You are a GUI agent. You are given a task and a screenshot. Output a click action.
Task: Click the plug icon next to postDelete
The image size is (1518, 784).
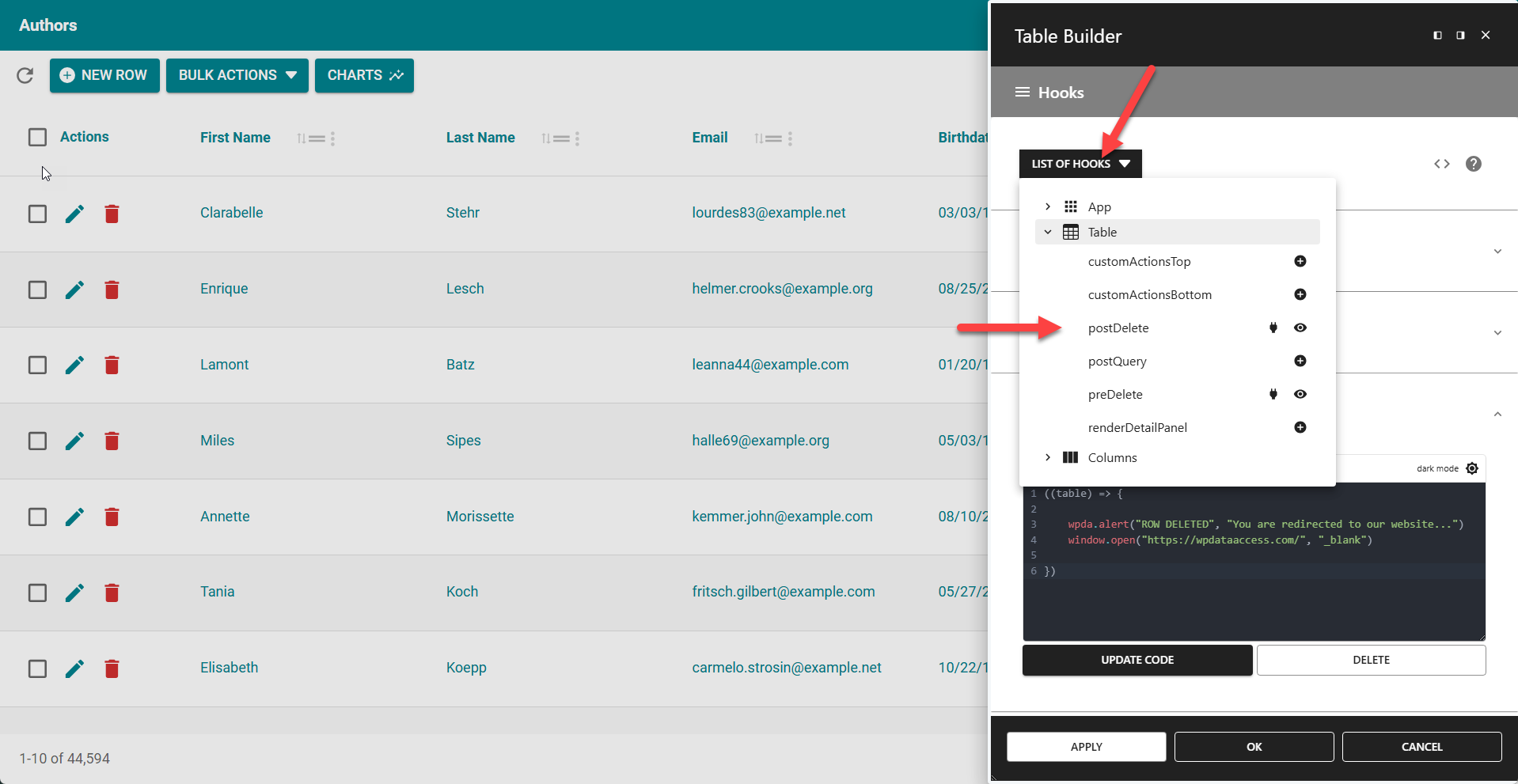tap(1273, 328)
